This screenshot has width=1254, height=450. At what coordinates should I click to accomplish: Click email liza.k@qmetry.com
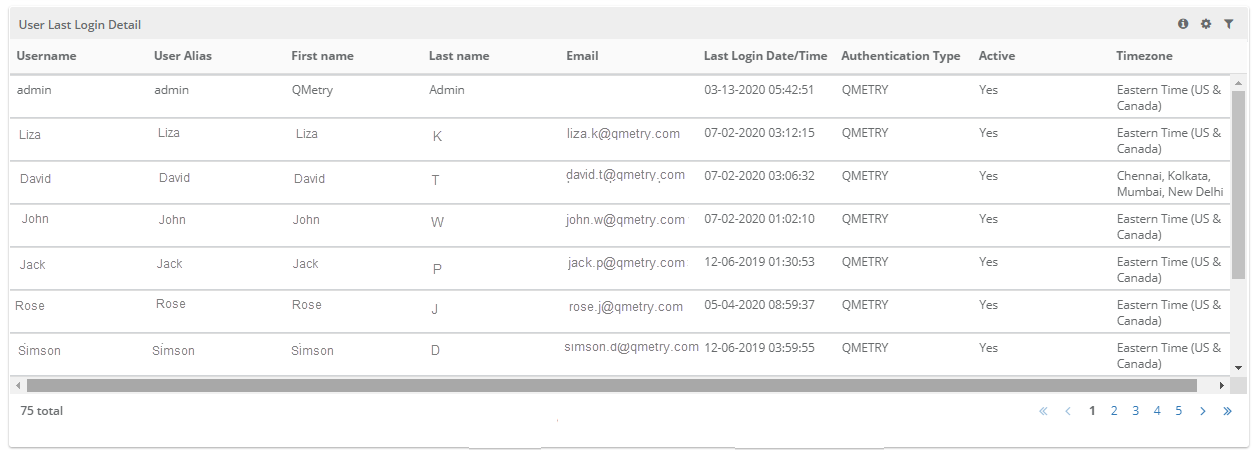(x=624, y=134)
